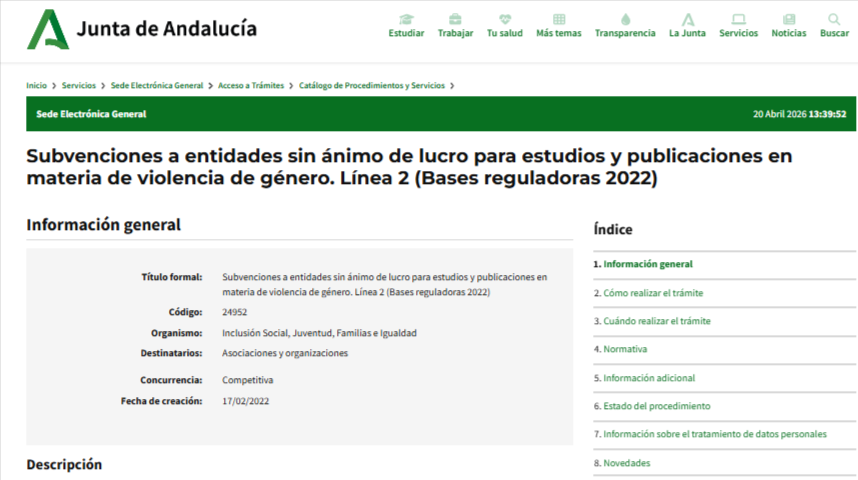The width and height of the screenshot is (858, 480).
Task: Select the La Junta menu label
Action: pyautogui.click(x=687, y=33)
